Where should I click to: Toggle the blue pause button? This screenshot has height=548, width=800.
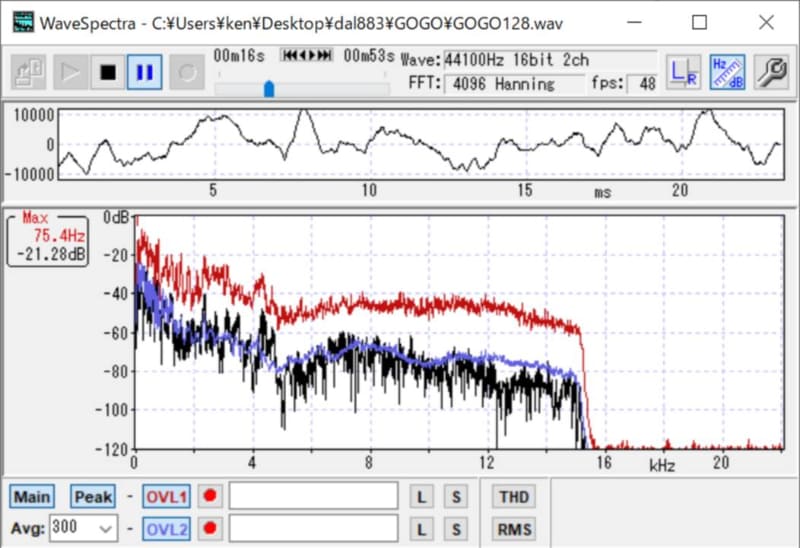click(x=145, y=72)
